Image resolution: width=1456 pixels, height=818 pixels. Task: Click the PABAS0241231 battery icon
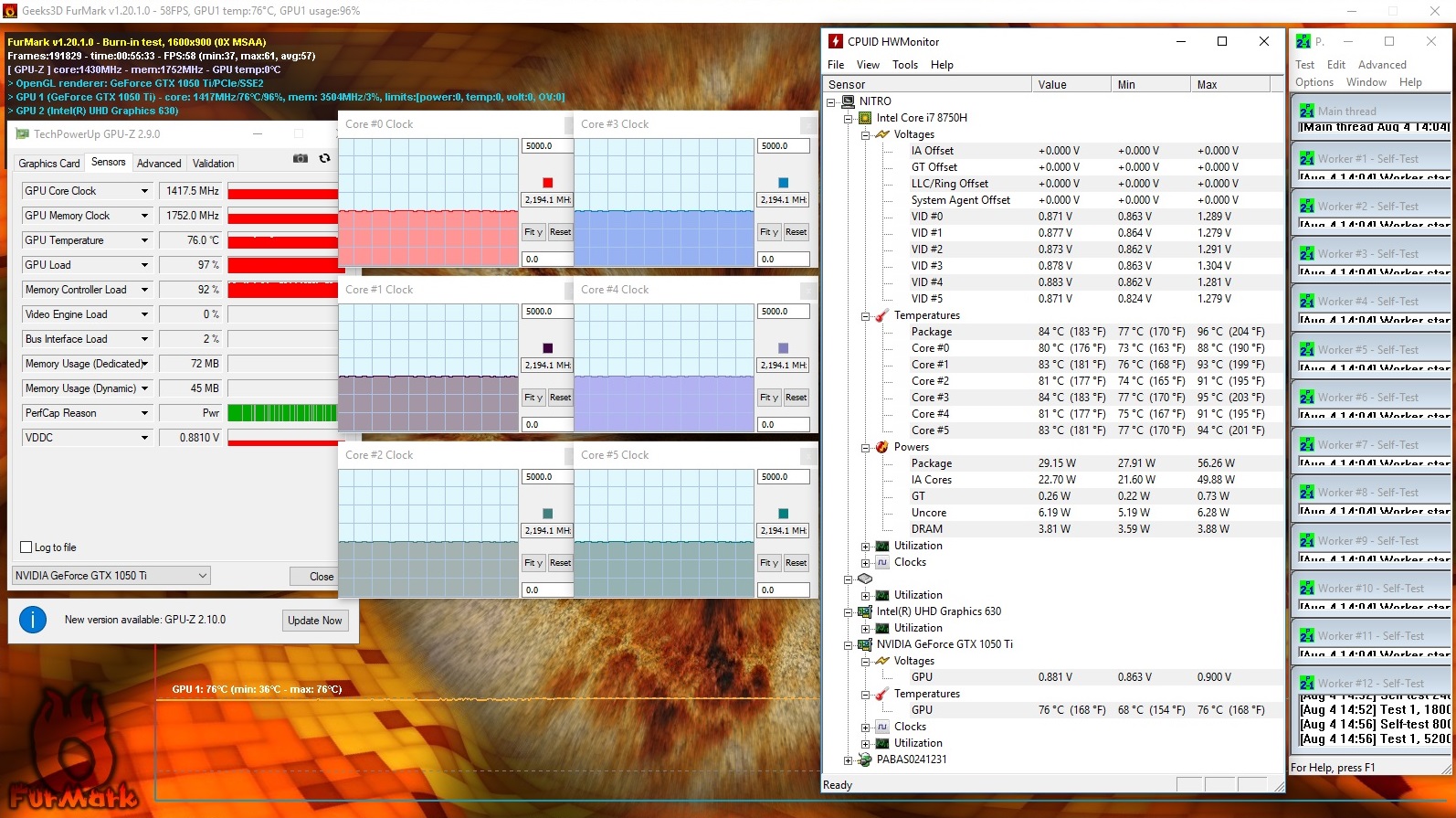pyautogui.click(x=865, y=760)
